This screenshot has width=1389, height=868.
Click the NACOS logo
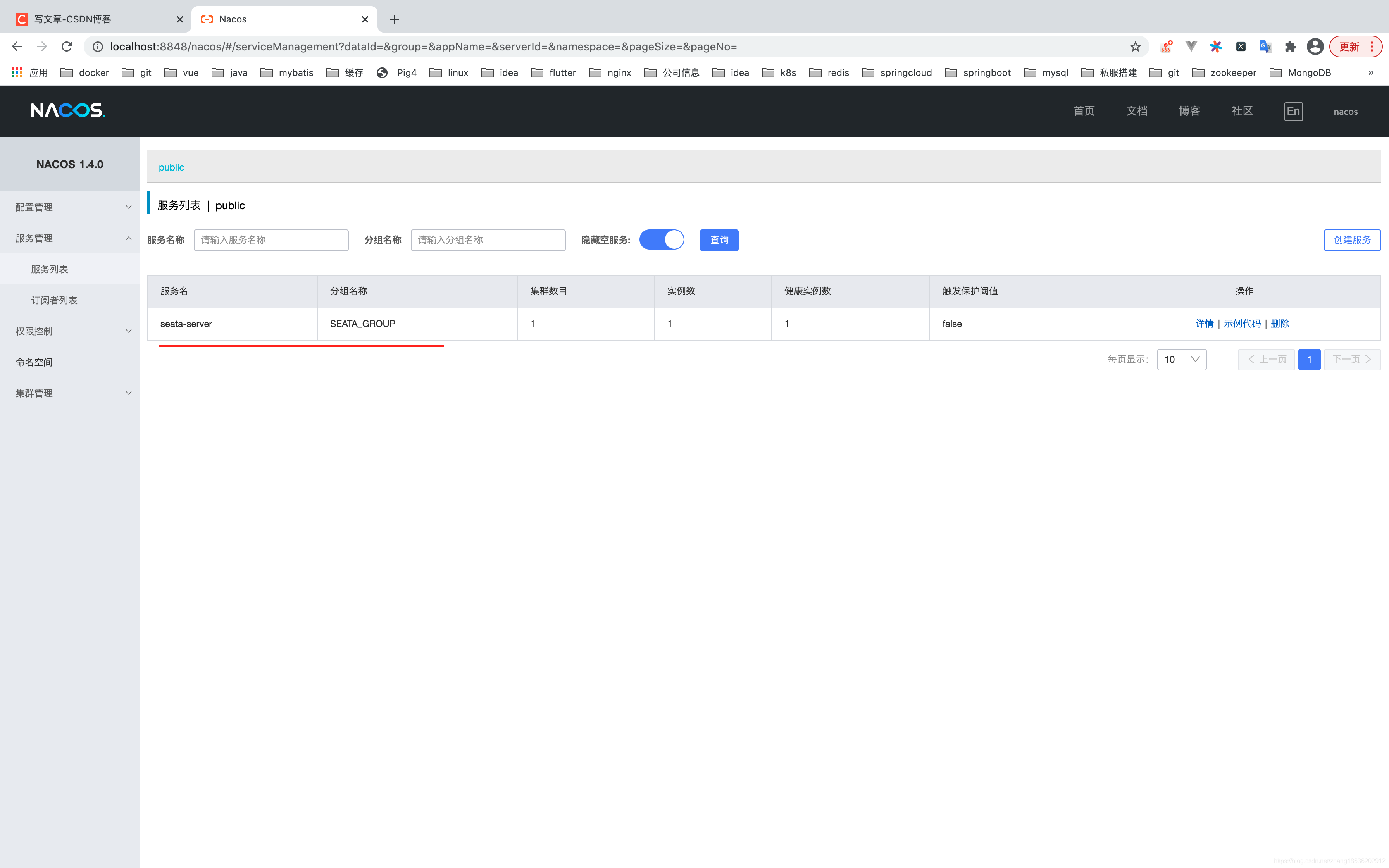[68, 110]
